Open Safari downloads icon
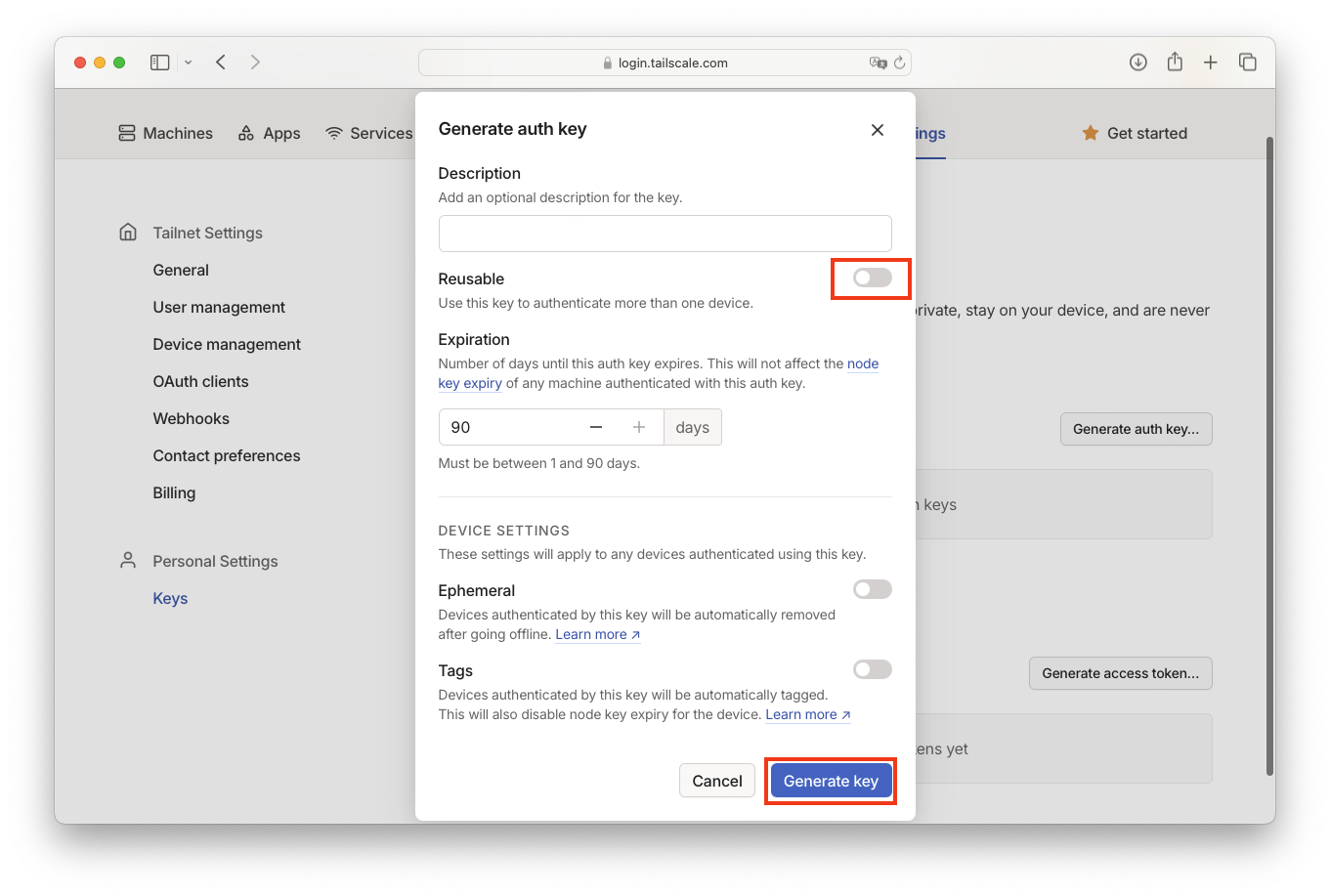The width and height of the screenshot is (1330, 896). (1138, 63)
